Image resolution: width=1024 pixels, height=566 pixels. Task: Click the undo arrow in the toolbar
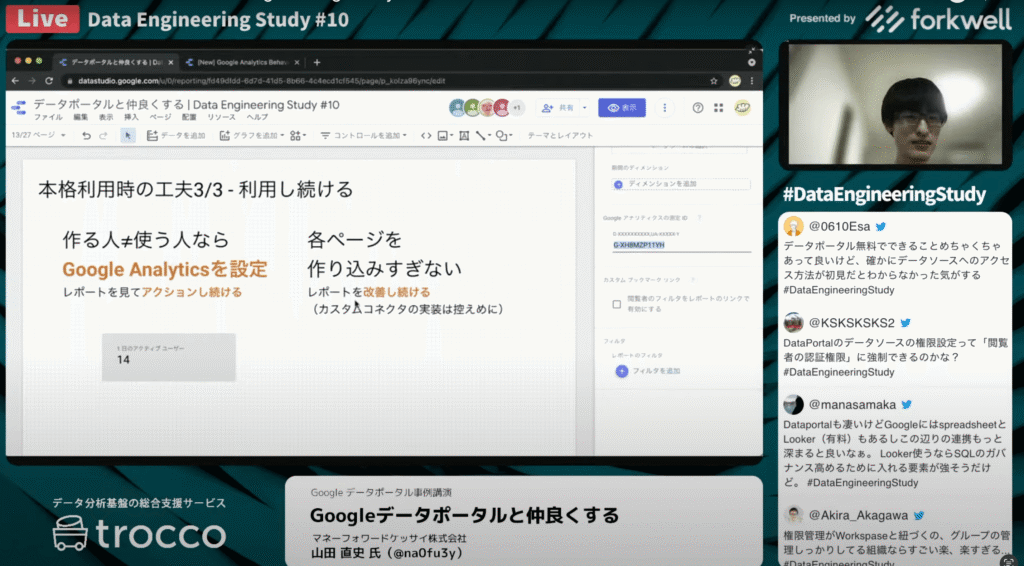click(87, 136)
